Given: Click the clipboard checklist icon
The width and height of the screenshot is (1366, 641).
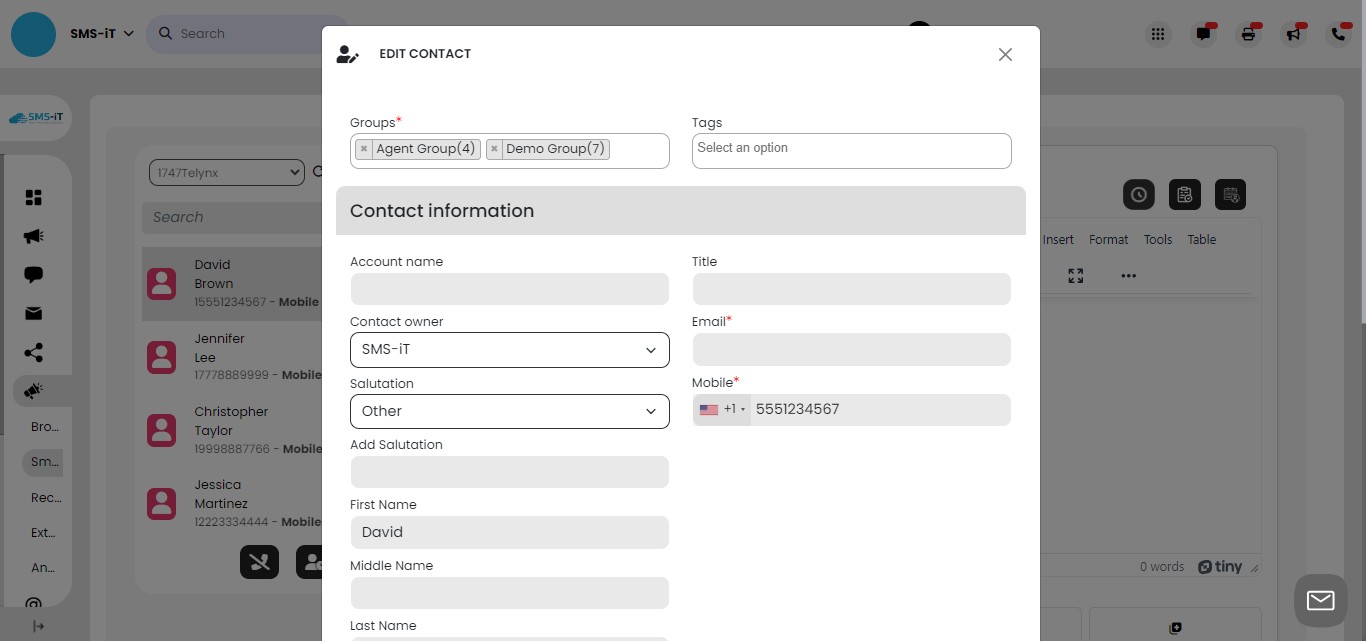Looking at the screenshot, I should pos(1184,194).
